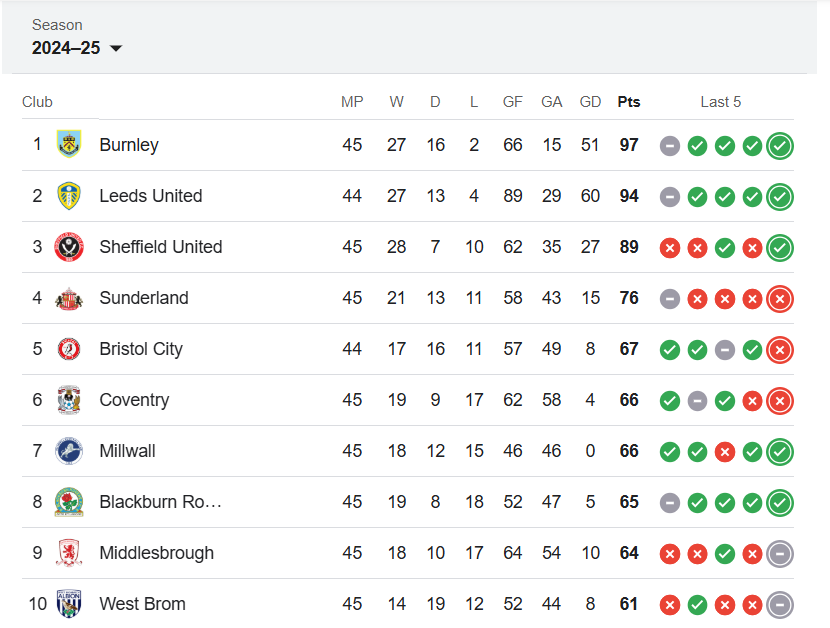Viewport: 830px width, 628px height.
Task: Click the Club column header
Action: tap(37, 102)
